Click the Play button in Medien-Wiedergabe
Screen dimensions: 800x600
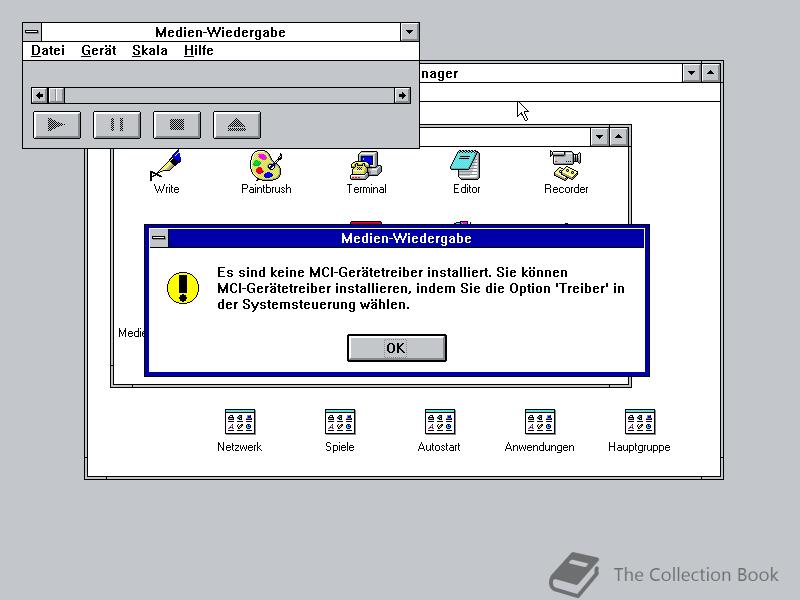click(x=57, y=124)
